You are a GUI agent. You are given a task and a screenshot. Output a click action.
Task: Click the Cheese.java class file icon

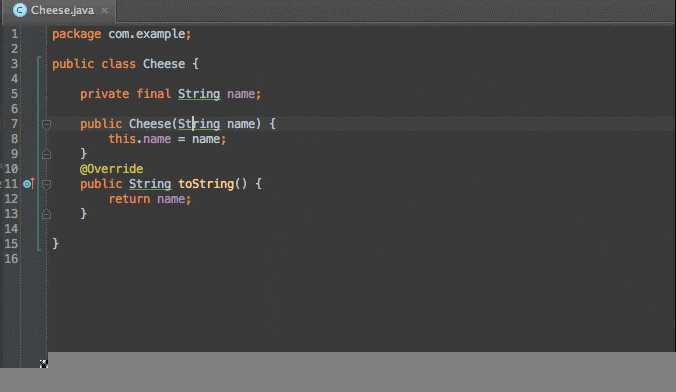(x=19, y=10)
